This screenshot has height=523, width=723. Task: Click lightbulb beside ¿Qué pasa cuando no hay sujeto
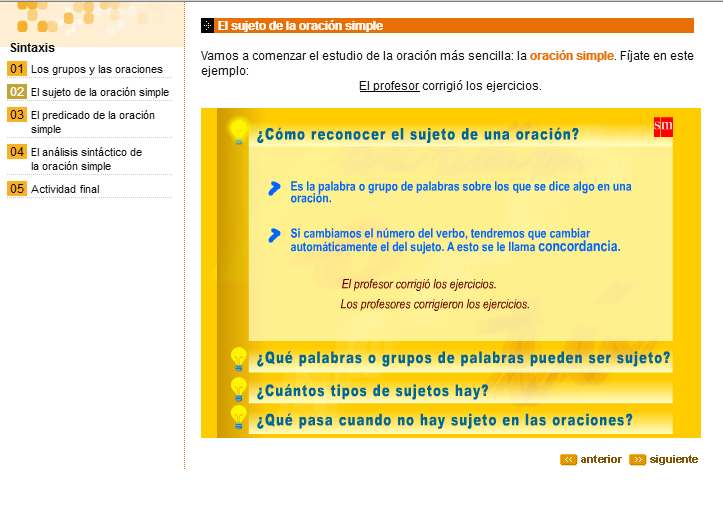click(238, 417)
